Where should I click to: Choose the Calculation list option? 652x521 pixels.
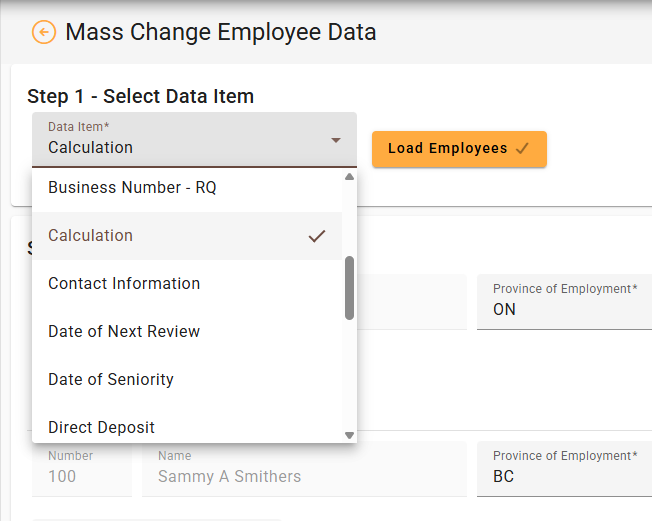pos(90,236)
